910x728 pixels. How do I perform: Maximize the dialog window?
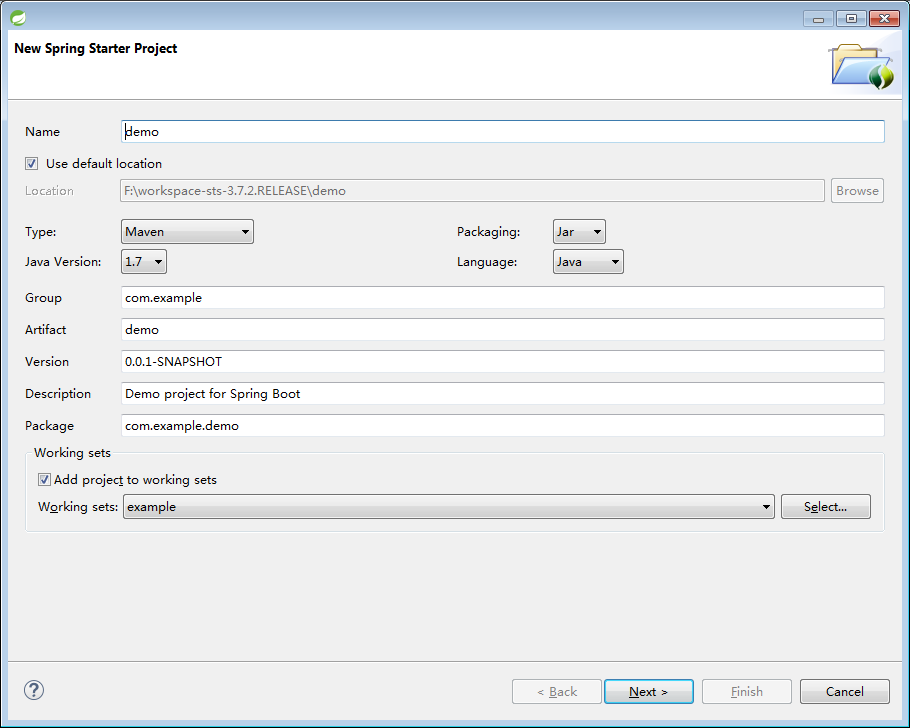pyautogui.click(x=851, y=19)
